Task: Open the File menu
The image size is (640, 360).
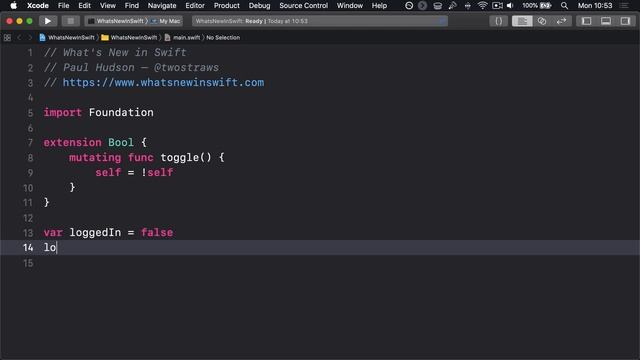Action: pos(63,5)
